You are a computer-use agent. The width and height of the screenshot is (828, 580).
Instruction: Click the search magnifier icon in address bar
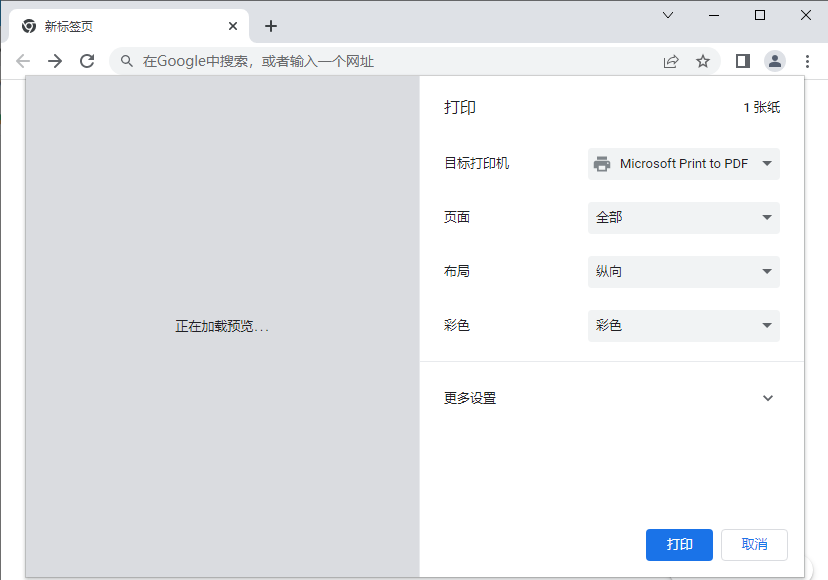click(127, 61)
